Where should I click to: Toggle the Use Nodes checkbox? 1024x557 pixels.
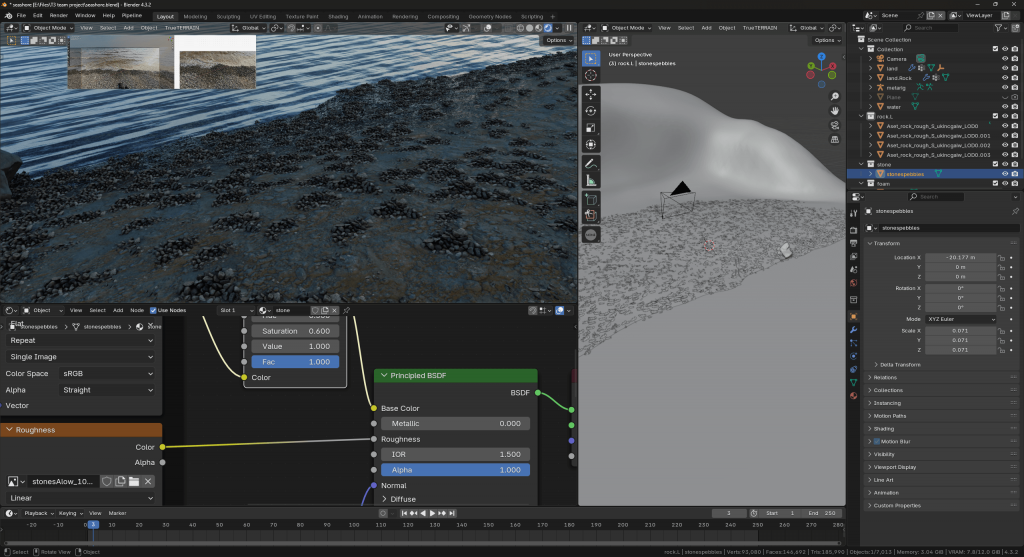tap(153, 310)
